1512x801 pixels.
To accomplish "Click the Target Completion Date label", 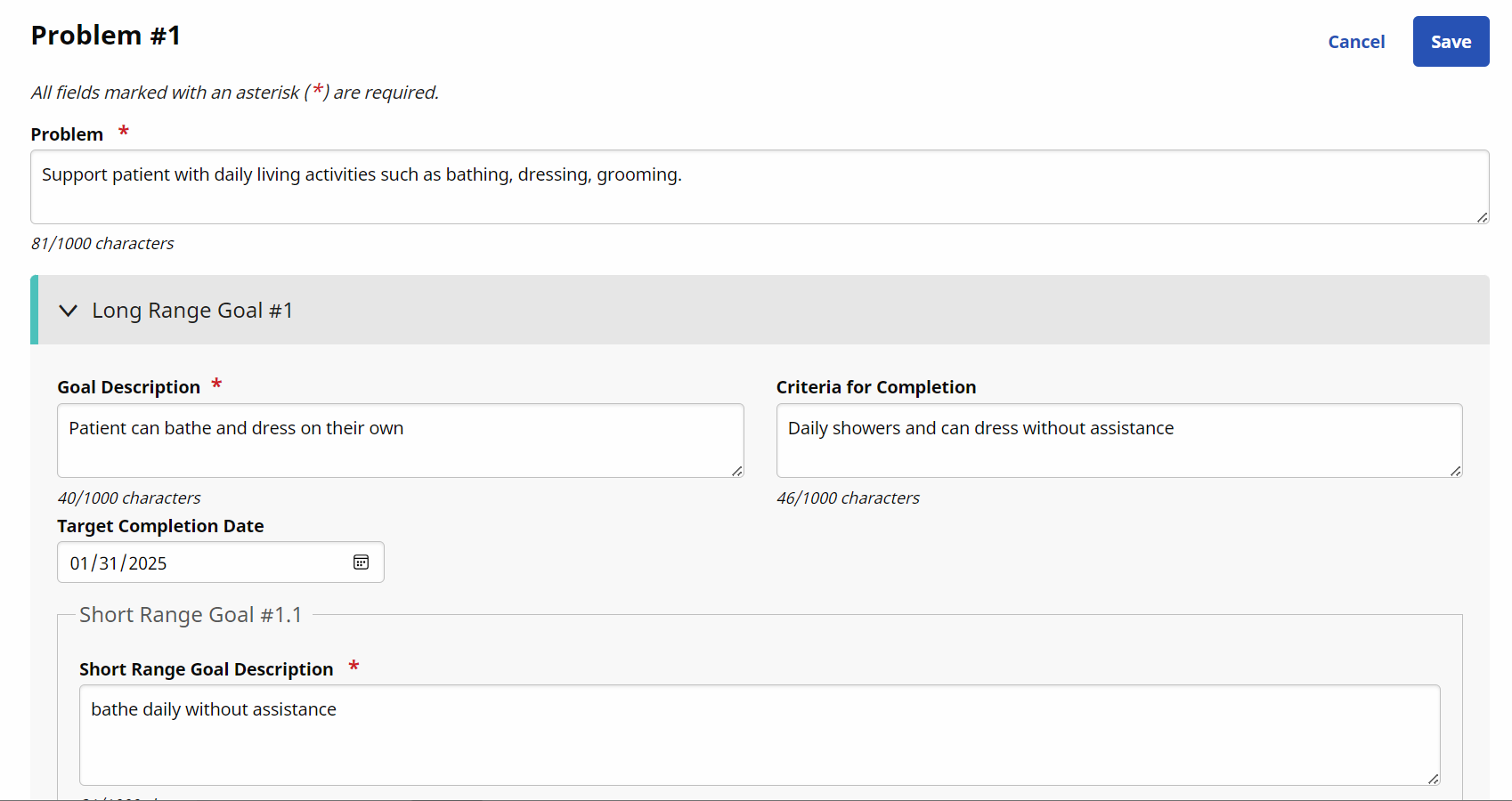I will [160, 526].
